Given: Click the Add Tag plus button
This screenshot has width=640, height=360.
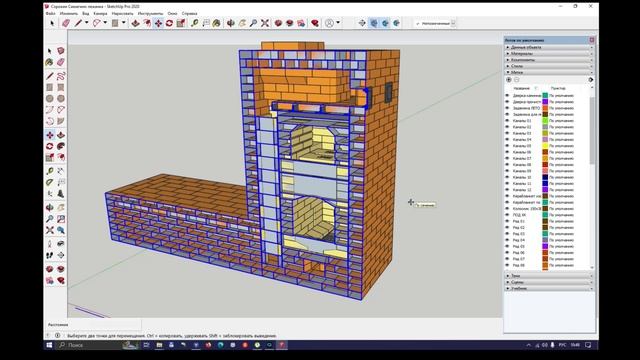Looking at the screenshot, I should coord(509,80).
